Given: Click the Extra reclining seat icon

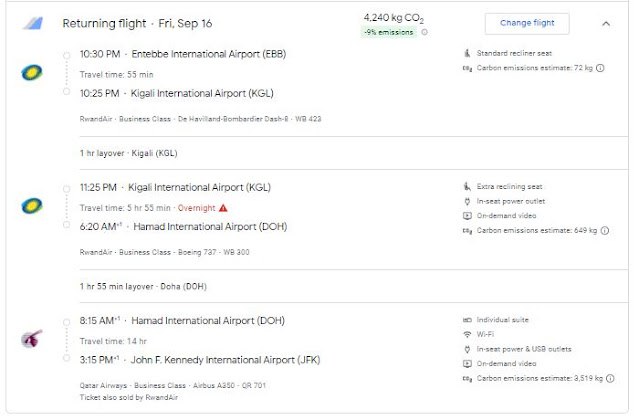Looking at the screenshot, I should click(x=466, y=186).
